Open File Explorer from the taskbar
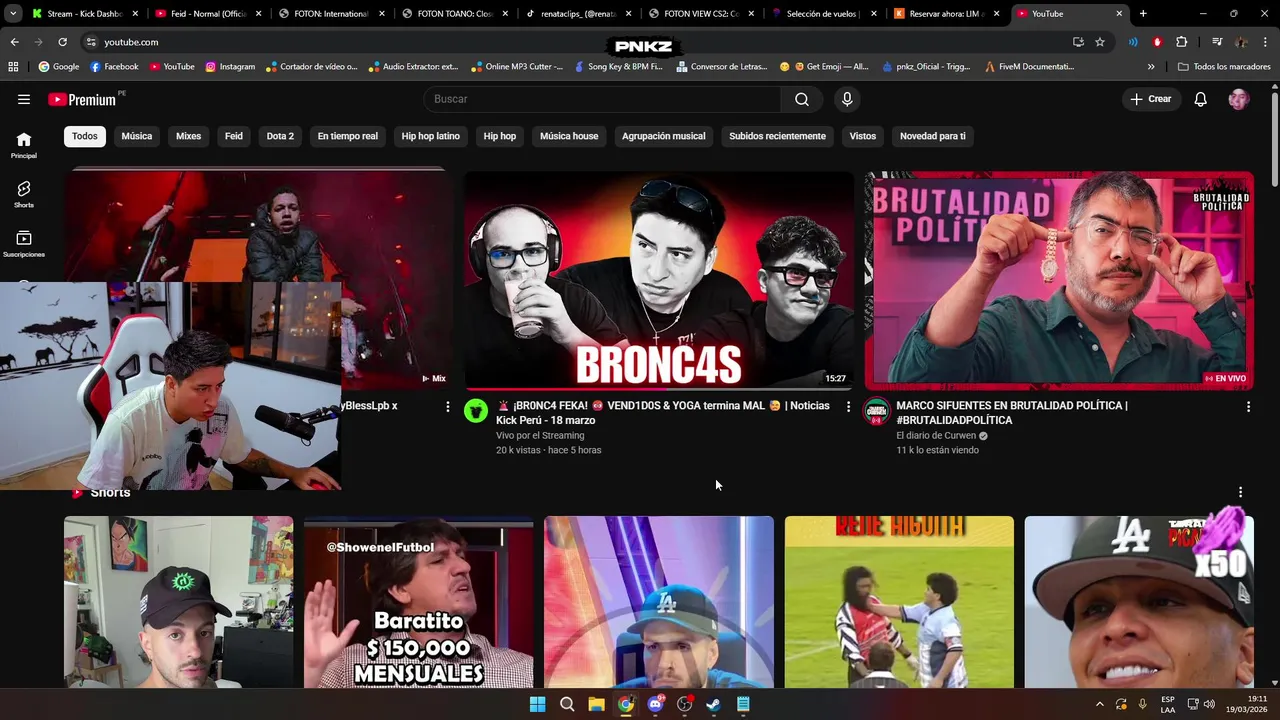The image size is (1280, 720). (x=596, y=704)
